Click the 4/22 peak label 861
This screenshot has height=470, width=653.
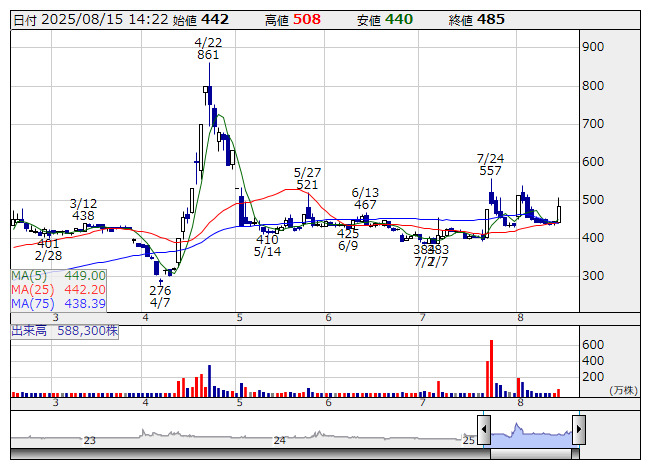click(x=208, y=55)
